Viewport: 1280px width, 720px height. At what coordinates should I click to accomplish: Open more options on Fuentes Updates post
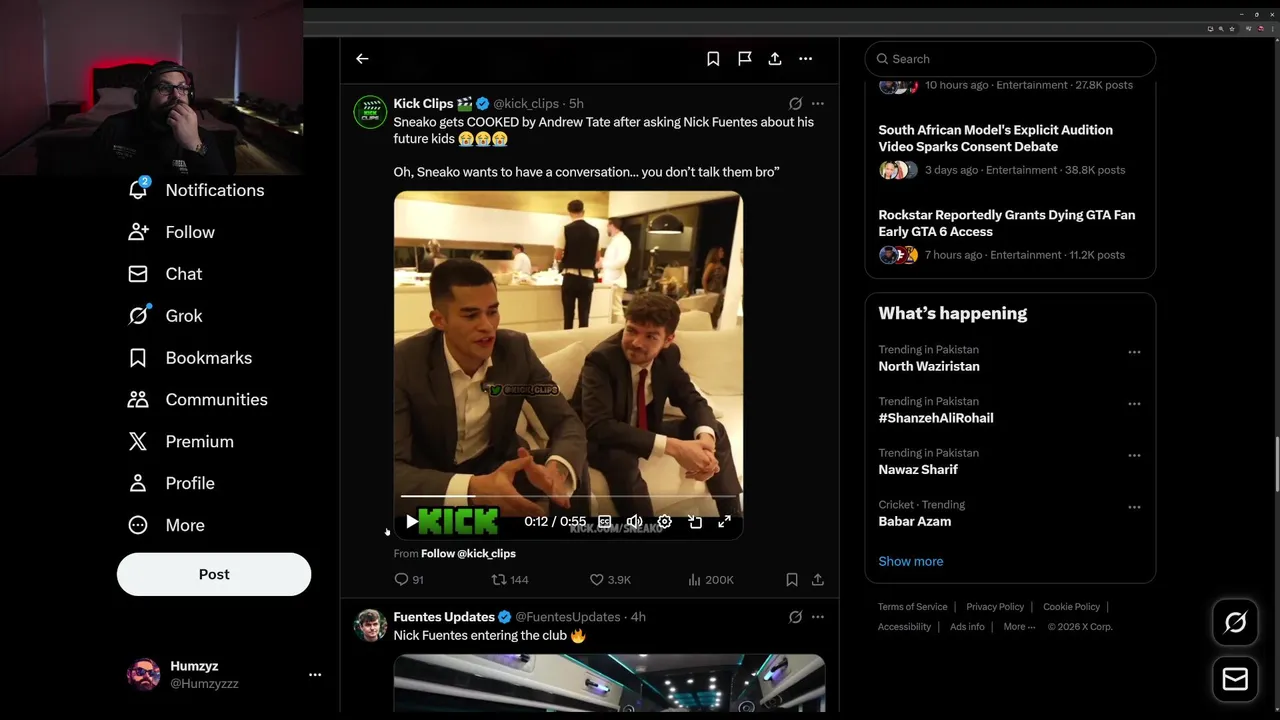[818, 617]
